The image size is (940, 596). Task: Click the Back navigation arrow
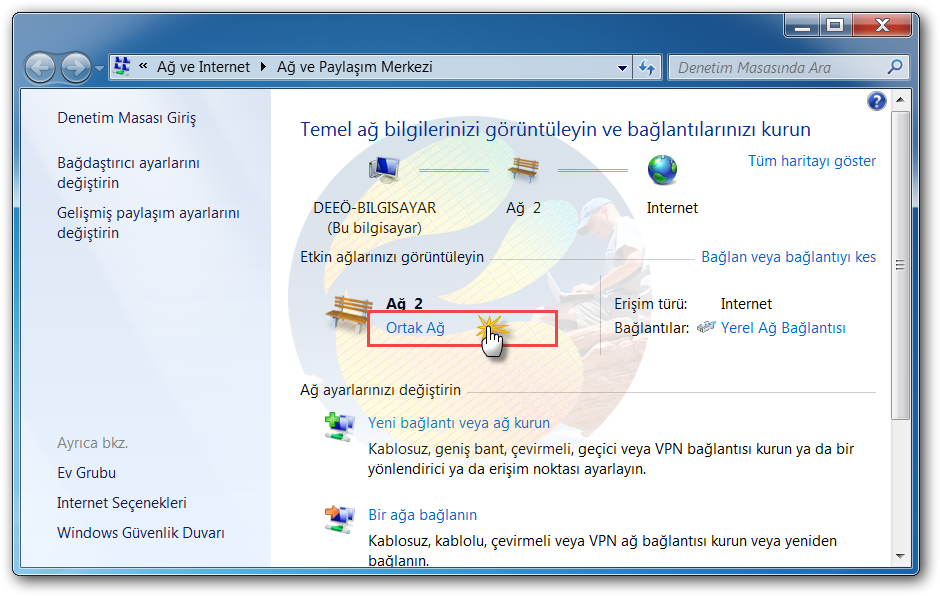[40, 67]
